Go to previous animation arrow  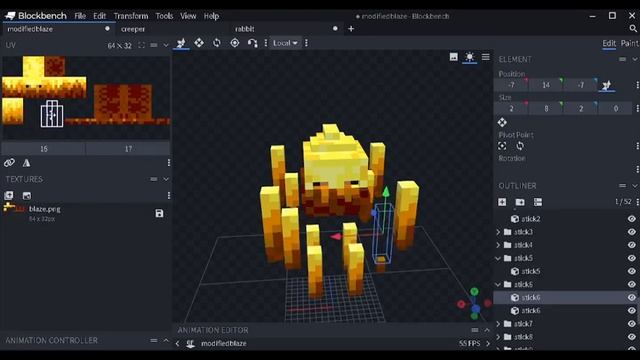click(178, 343)
